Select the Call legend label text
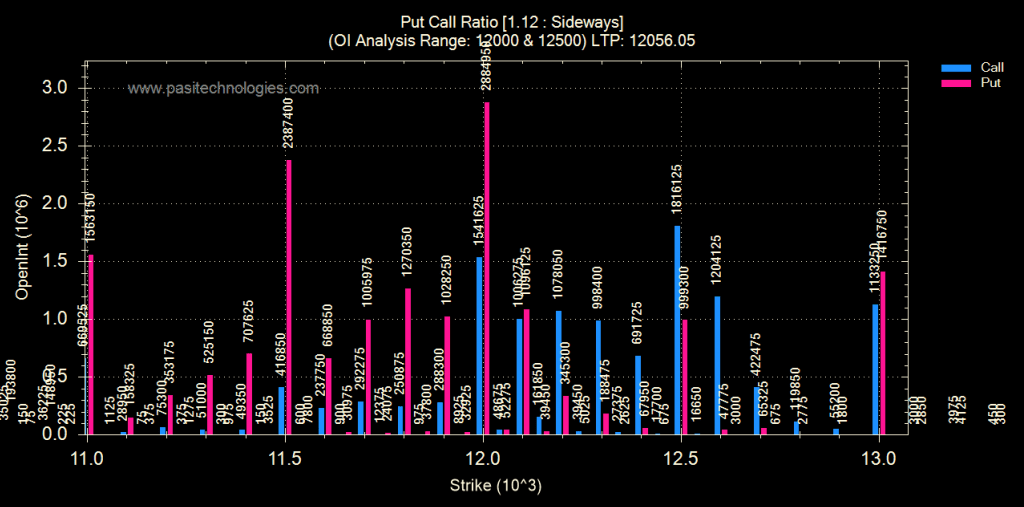This screenshot has width=1024, height=507. [993, 67]
